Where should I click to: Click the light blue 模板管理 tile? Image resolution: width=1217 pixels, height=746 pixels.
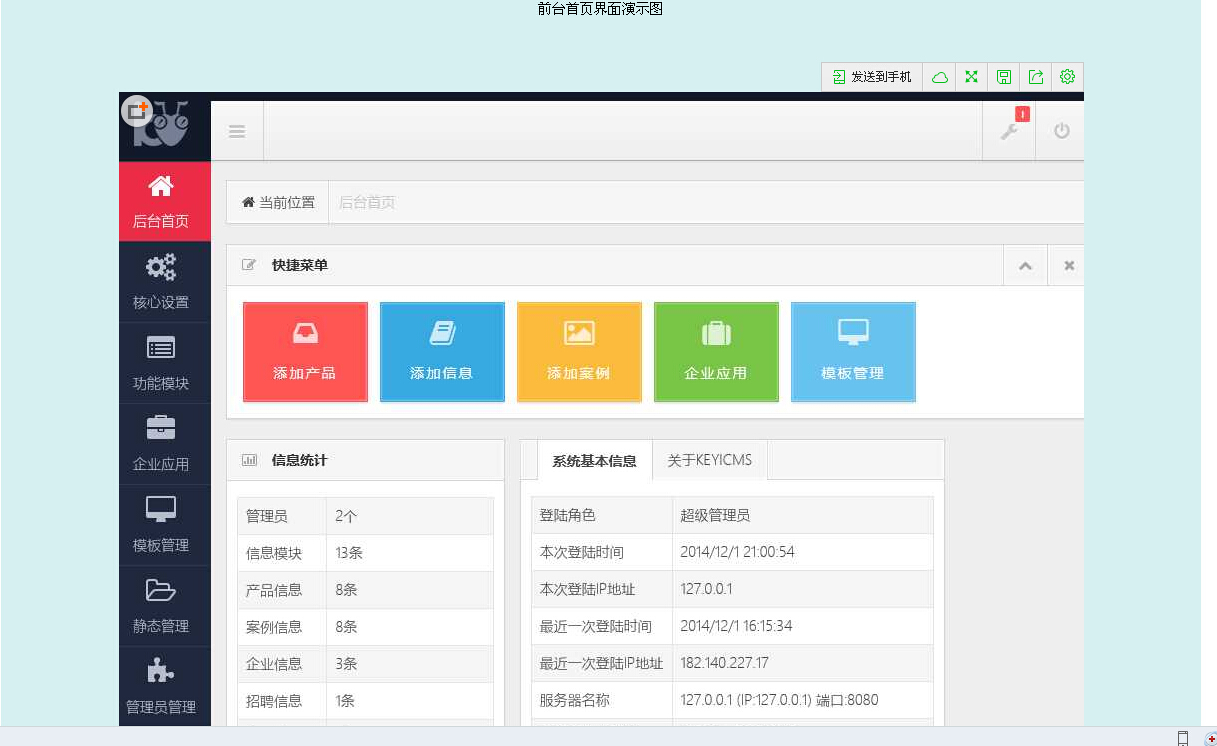pos(853,352)
